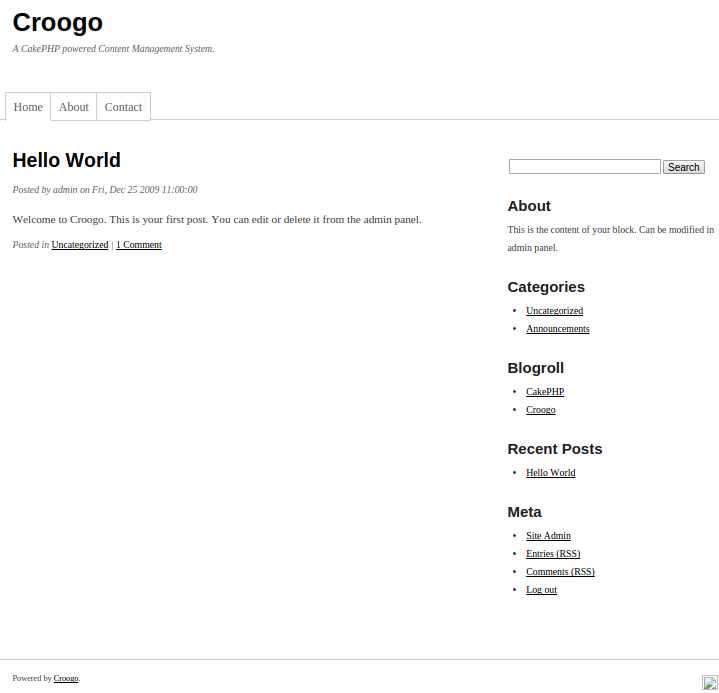Screen dimensions: 719x693
Task: Open Hello World under Recent Posts
Action: tap(551, 473)
